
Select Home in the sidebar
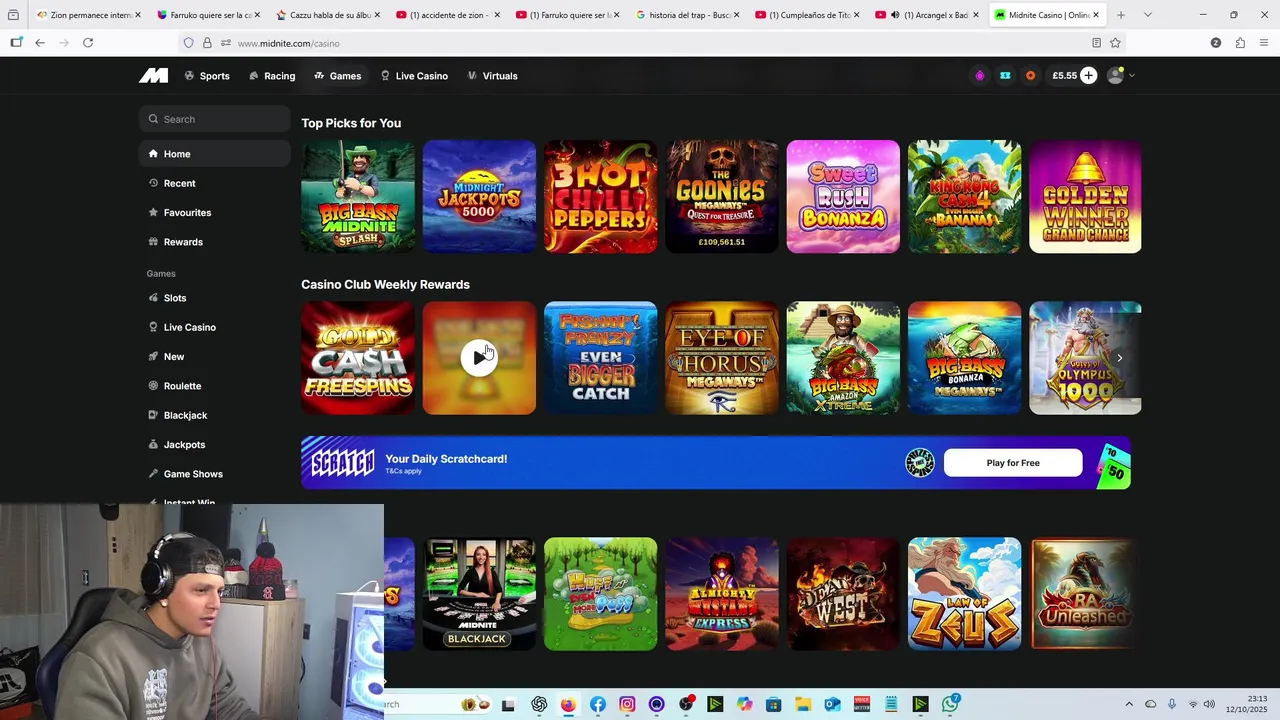(x=214, y=154)
